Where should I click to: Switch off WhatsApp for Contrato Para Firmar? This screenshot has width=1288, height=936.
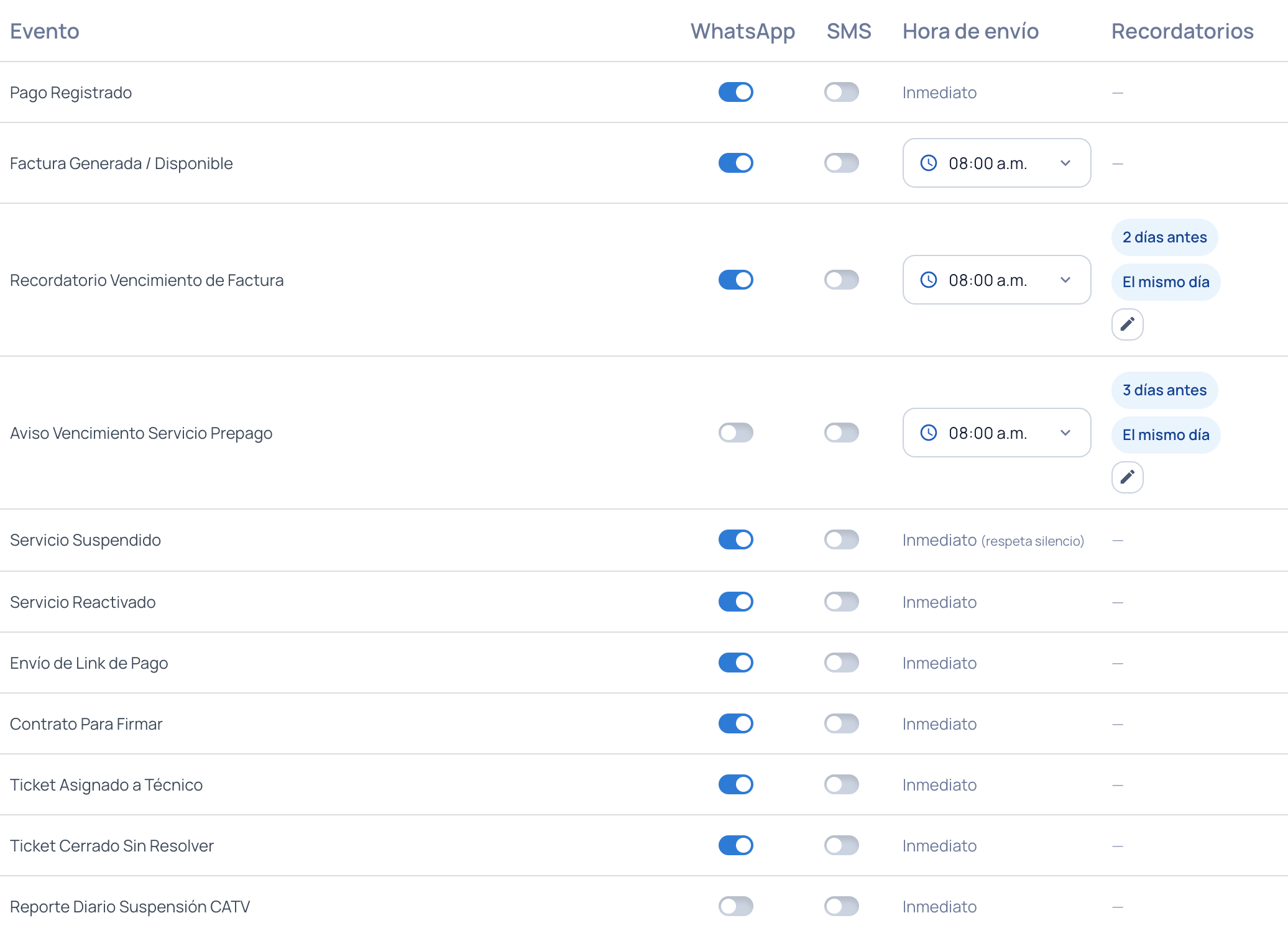point(735,723)
